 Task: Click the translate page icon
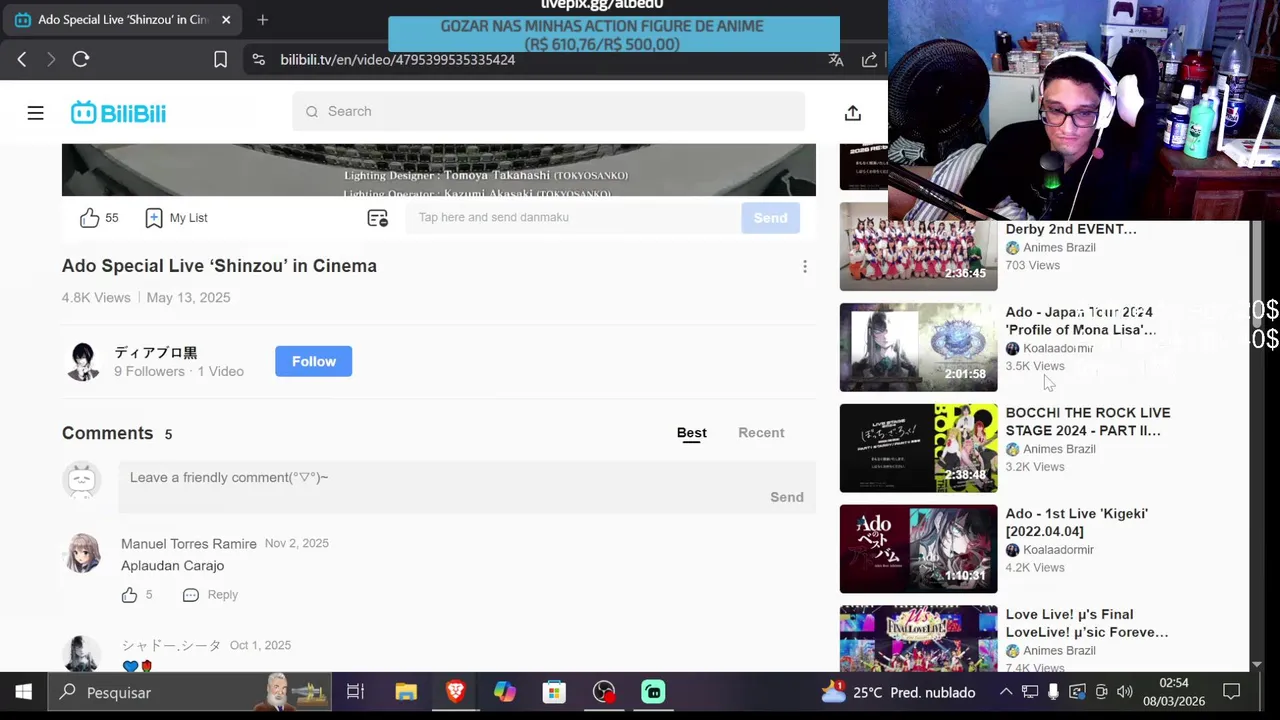click(836, 60)
